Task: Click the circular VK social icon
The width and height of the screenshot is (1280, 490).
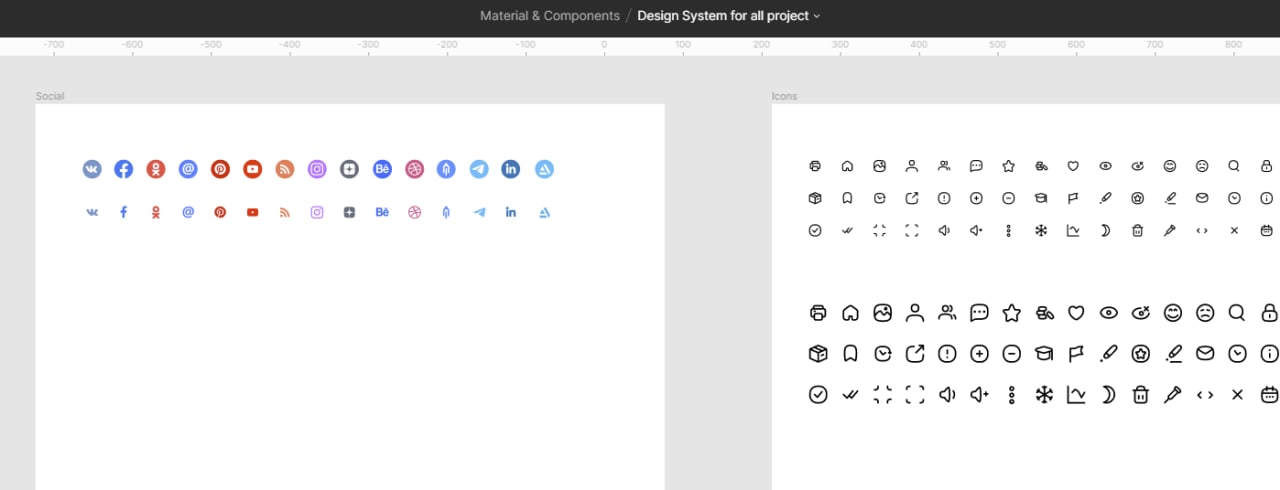Action: click(92, 169)
